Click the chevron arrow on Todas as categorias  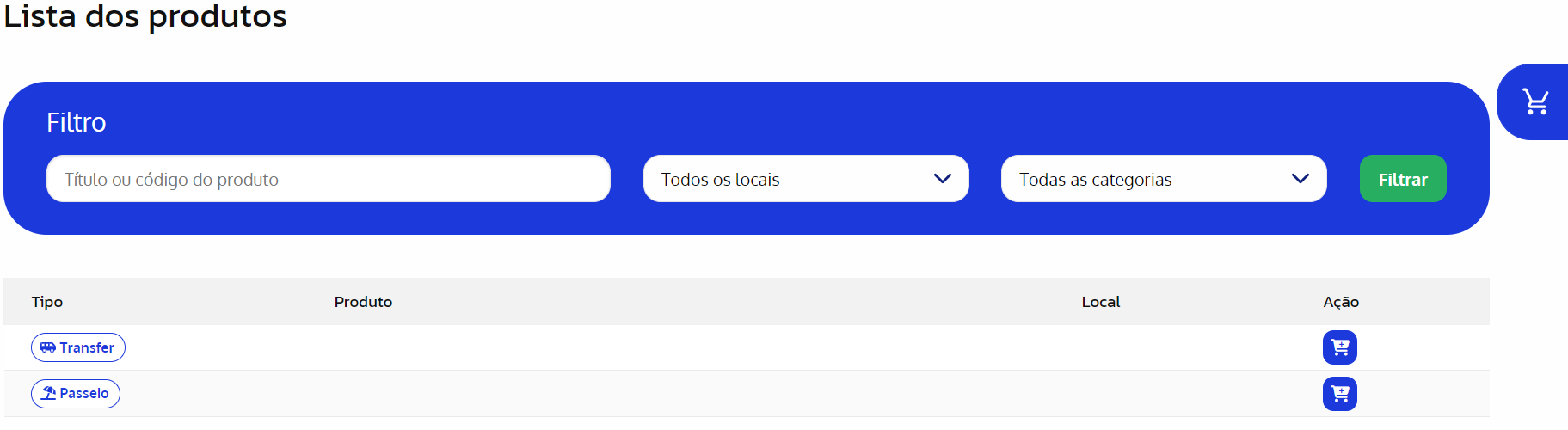(x=1300, y=179)
